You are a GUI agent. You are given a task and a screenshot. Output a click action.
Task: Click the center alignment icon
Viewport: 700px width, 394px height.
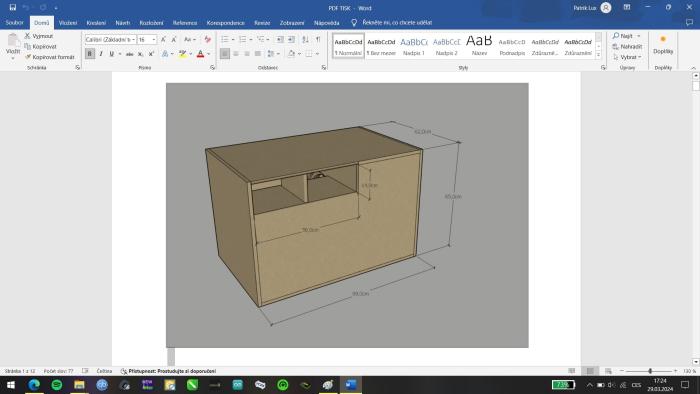(236, 54)
